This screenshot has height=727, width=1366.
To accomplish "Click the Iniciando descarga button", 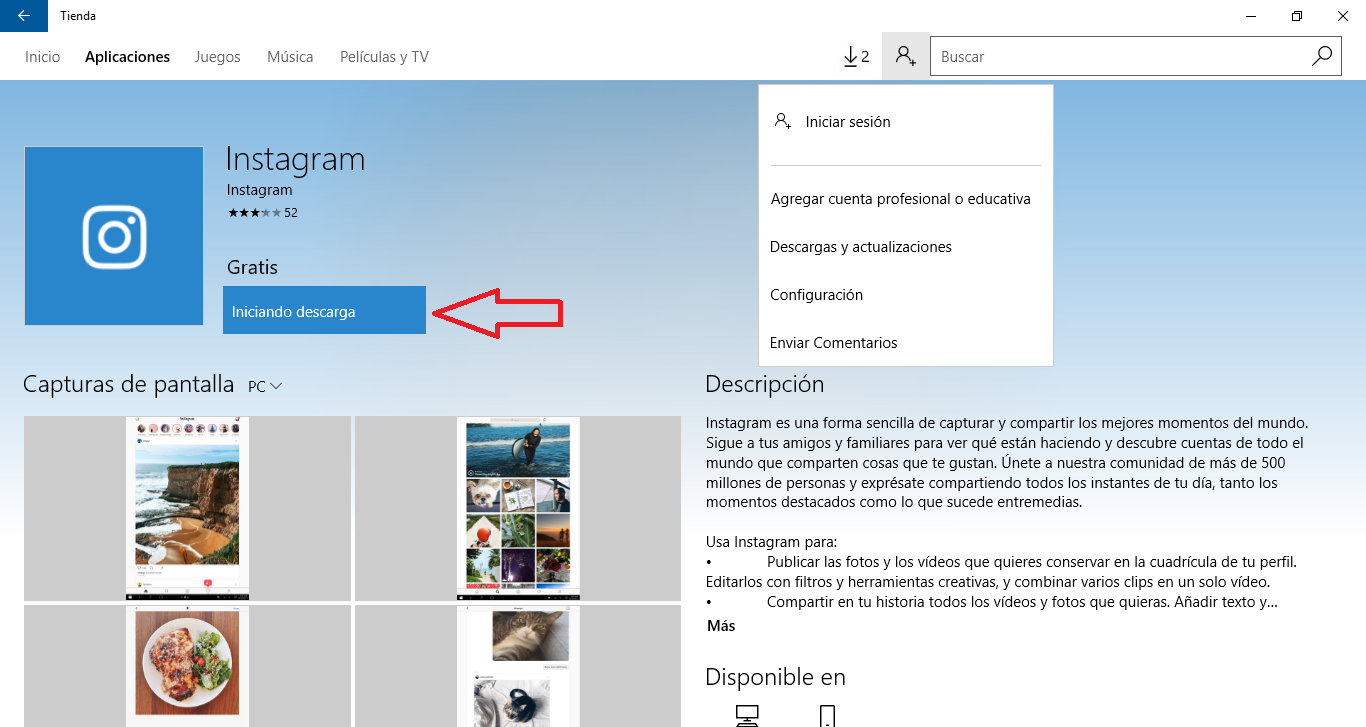I will pos(324,310).
